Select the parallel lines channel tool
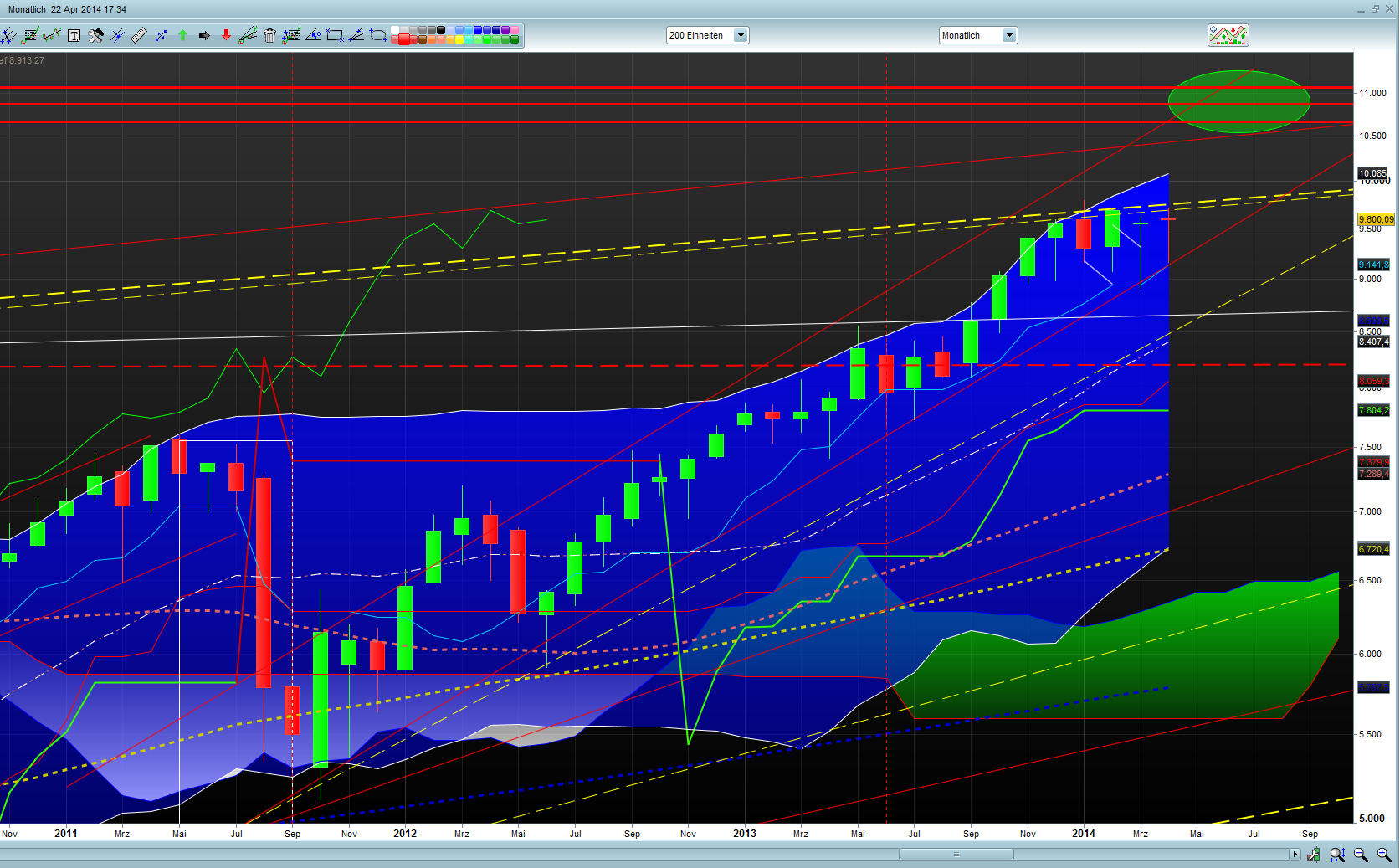This screenshot has height=868, width=1400. pyautogui.click(x=8, y=35)
